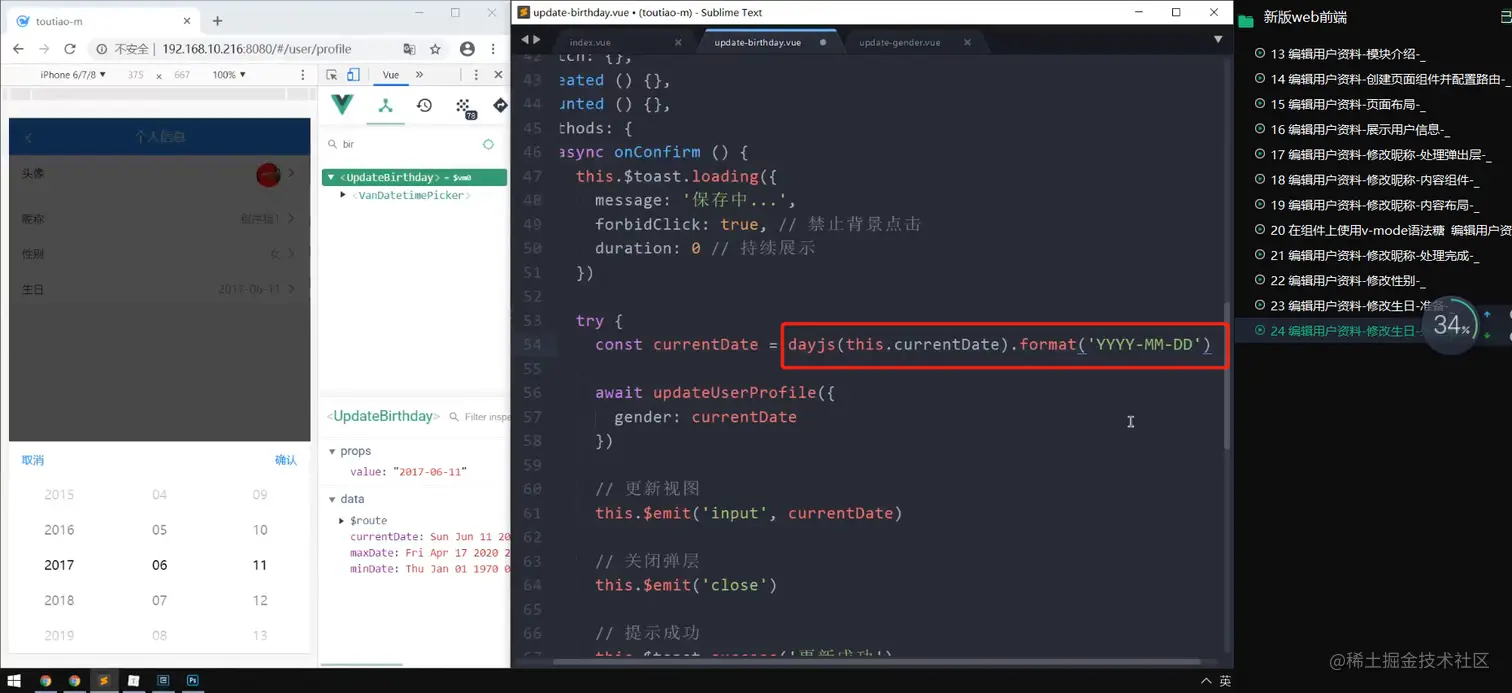Select year 2016 in the date picker

[59, 530]
